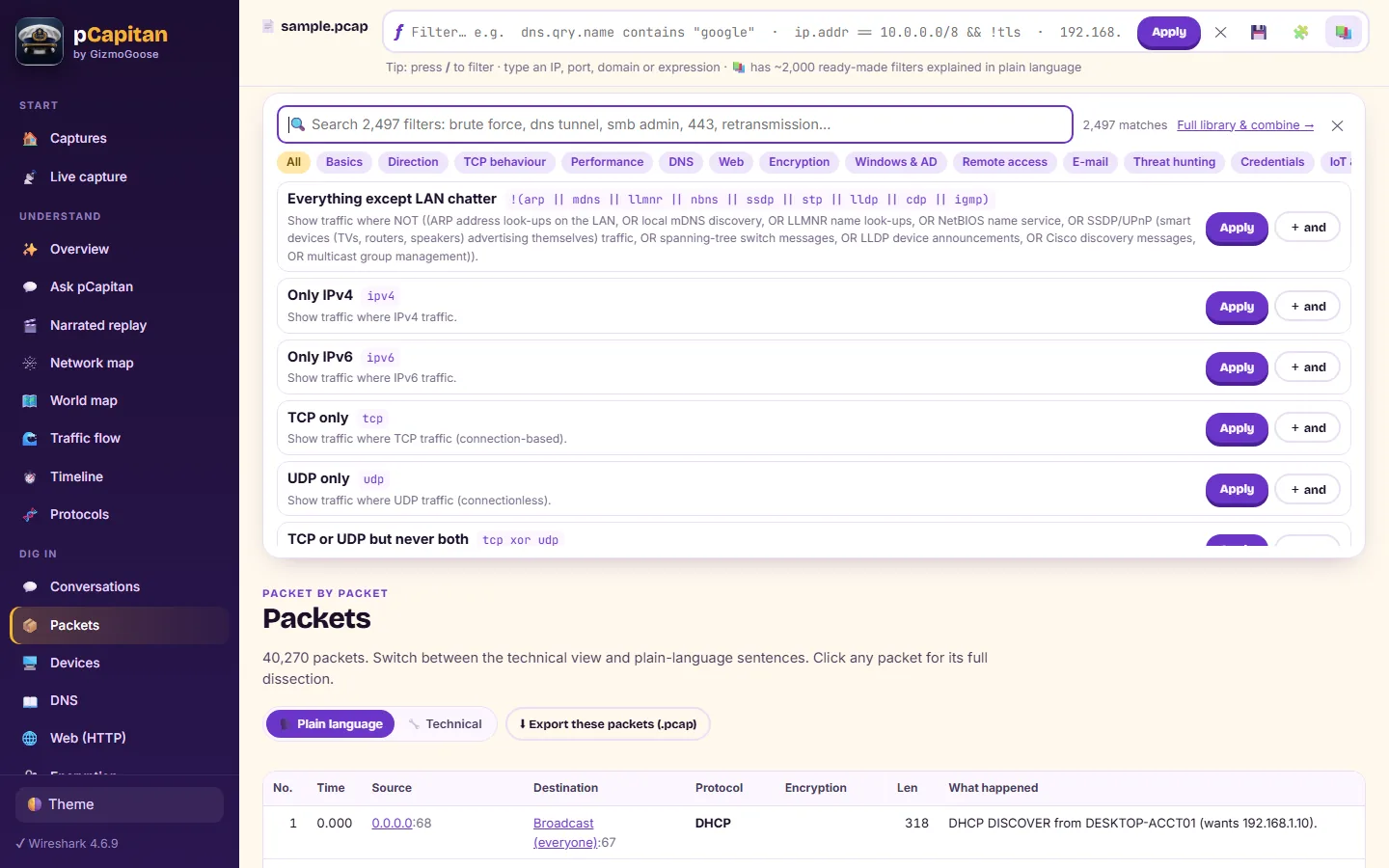Open the World map view
The height and width of the screenshot is (868, 1389).
(120, 400)
